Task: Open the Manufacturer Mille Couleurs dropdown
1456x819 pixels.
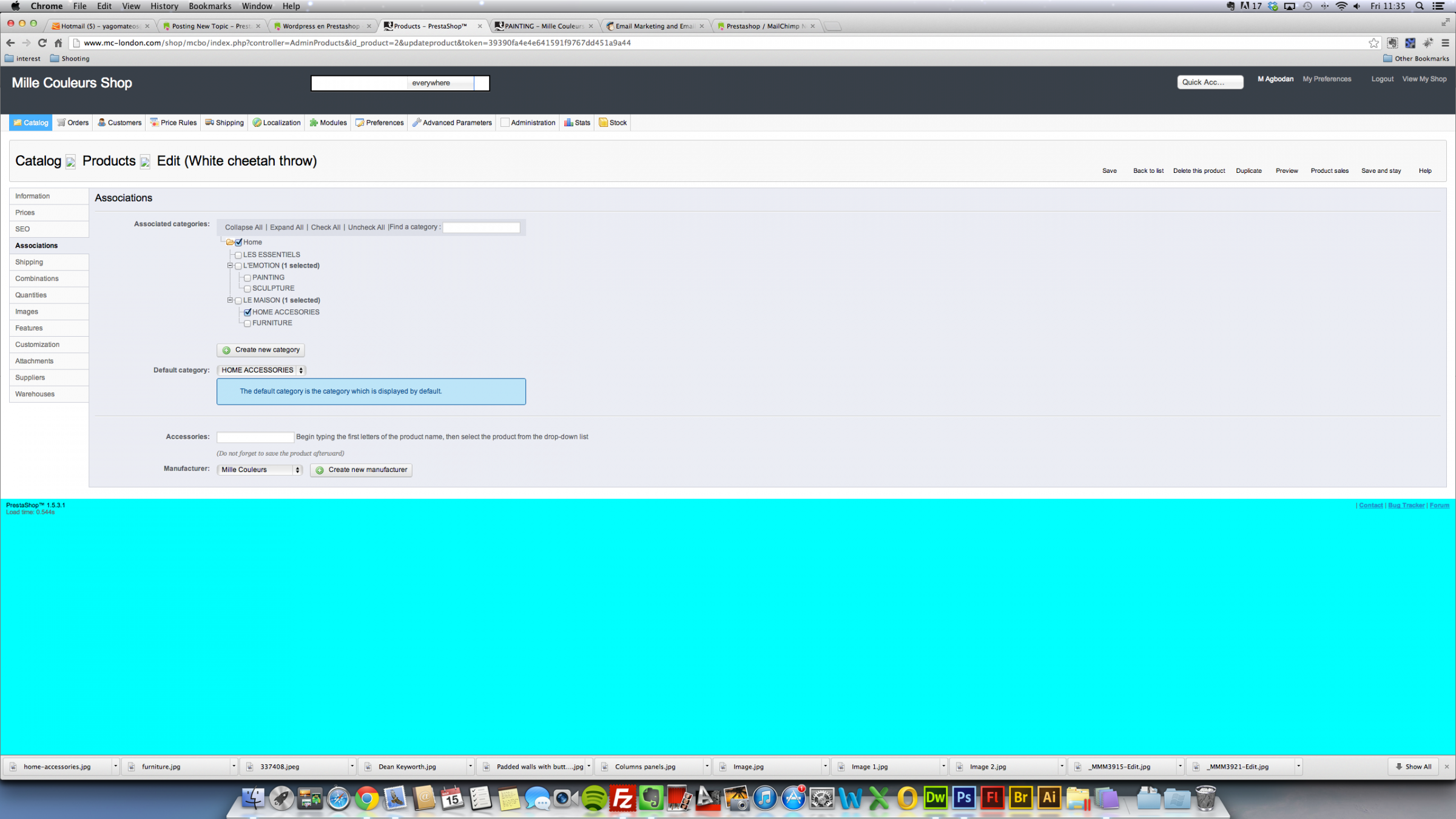Action: click(x=260, y=470)
